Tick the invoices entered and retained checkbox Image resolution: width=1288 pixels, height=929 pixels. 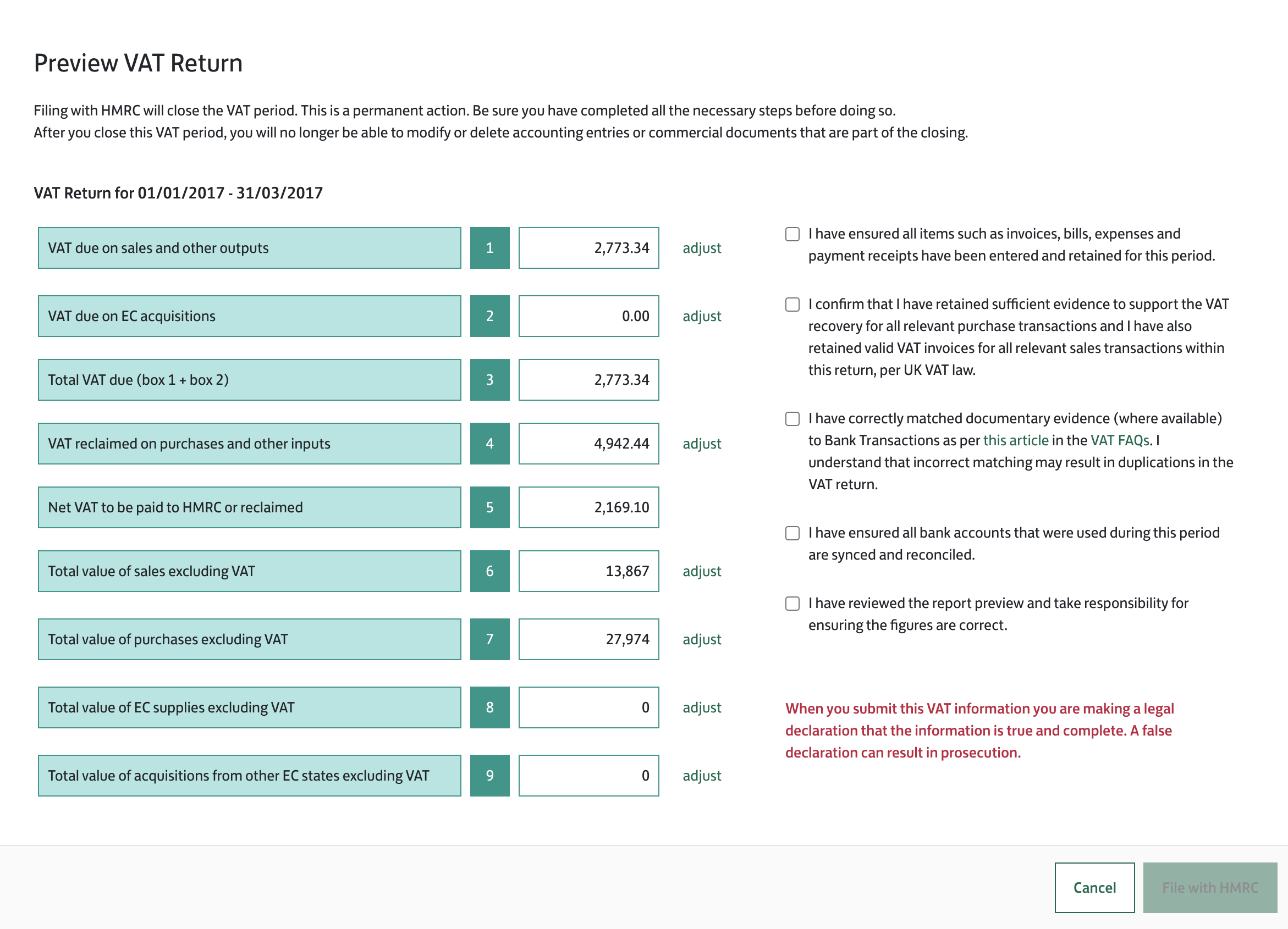point(792,234)
